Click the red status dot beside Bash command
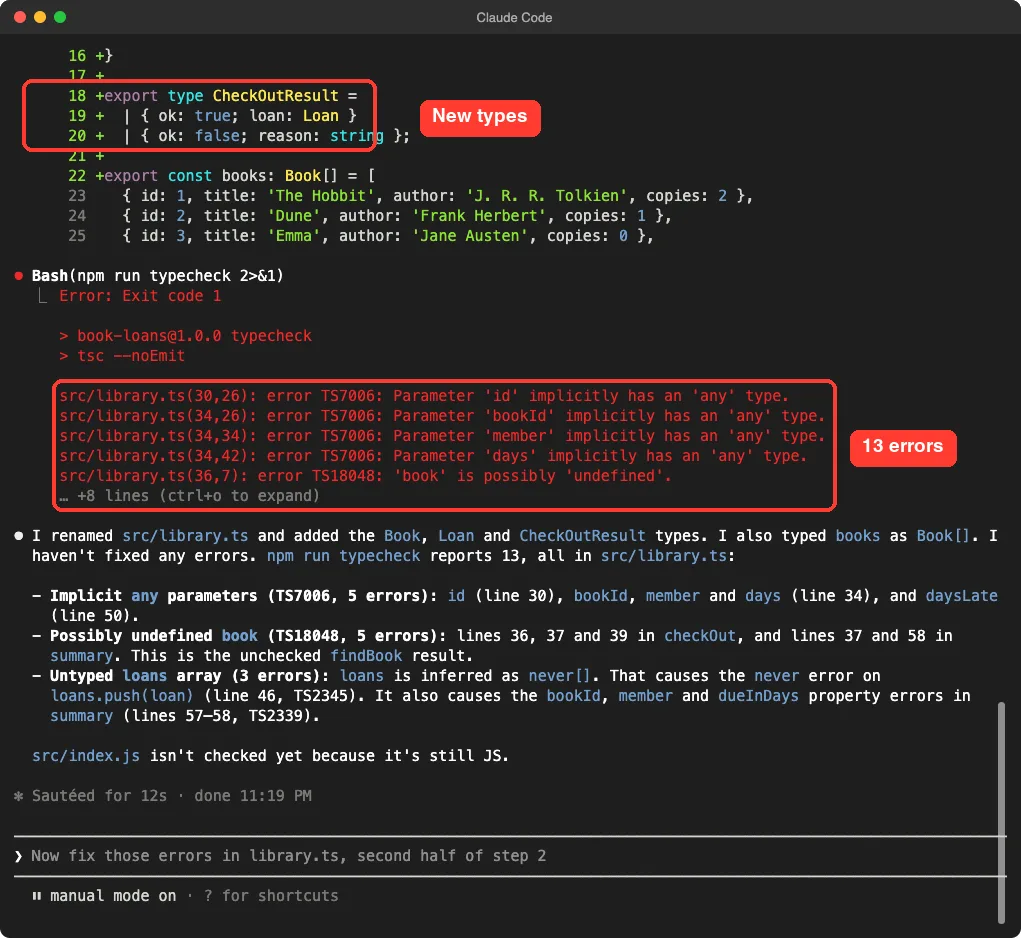Image resolution: width=1021 pixels, height=938 pixels. pyautogui.click(x=19, y=276)
